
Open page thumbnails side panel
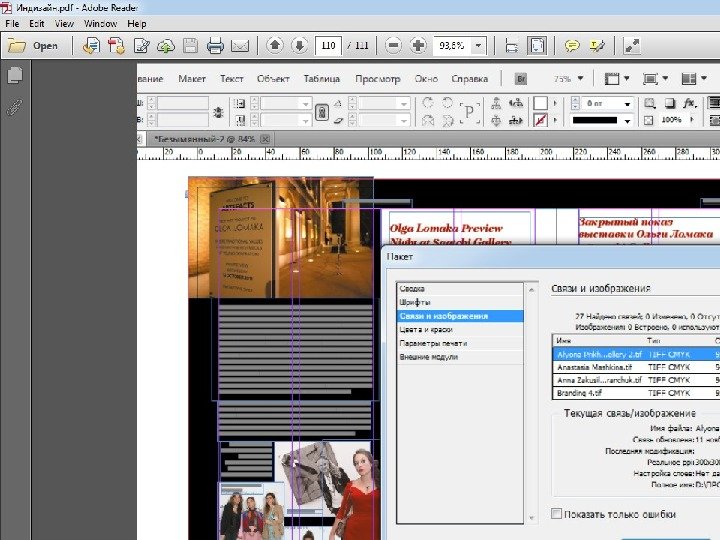pos(15,75)
